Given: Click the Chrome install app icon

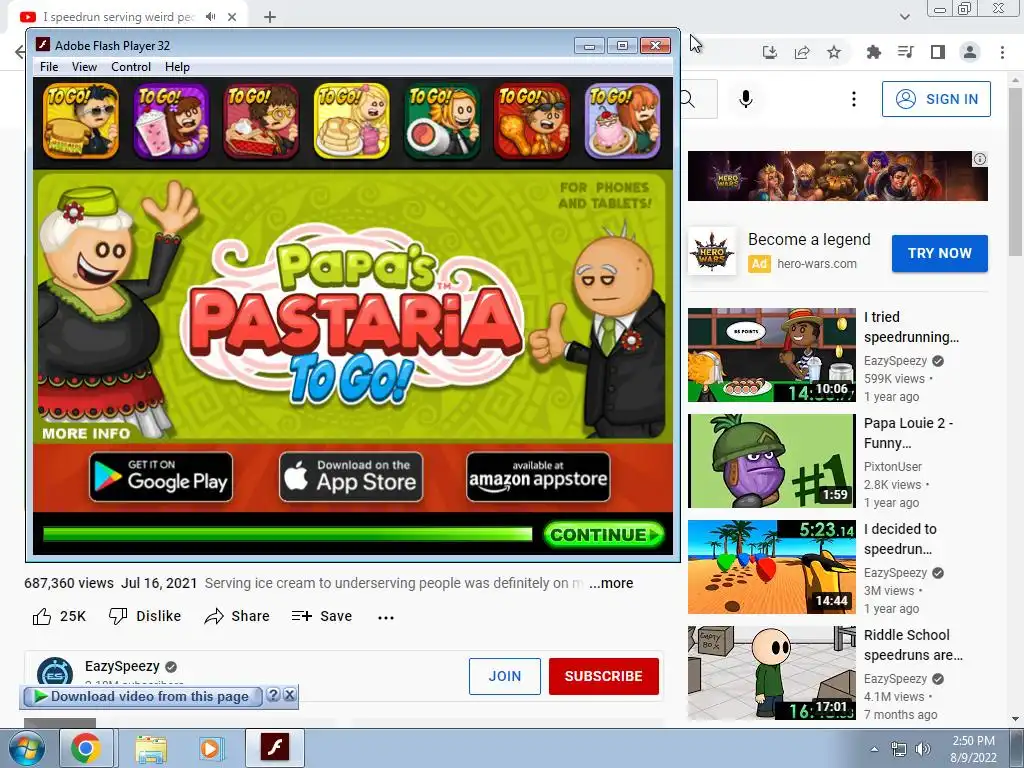Looking at the screenshot, I should pyautogui.click(x=770, y=52).
